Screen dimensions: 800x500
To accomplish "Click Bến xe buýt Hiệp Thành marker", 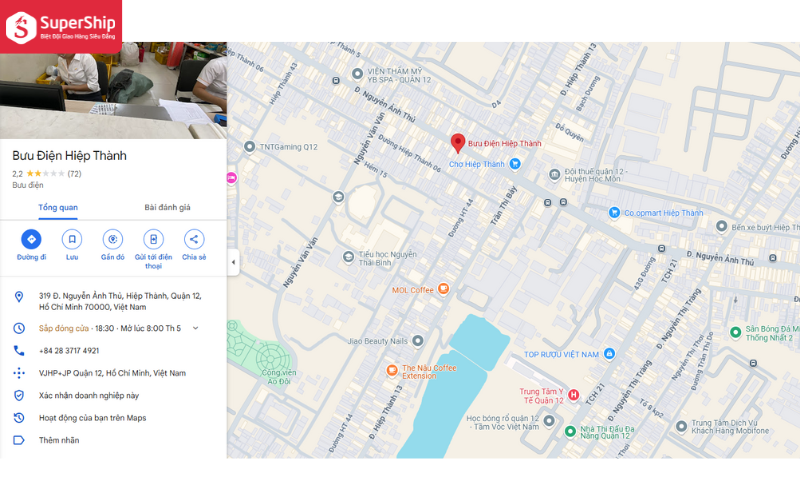I will pyautogui.click(x=721, y=226).
